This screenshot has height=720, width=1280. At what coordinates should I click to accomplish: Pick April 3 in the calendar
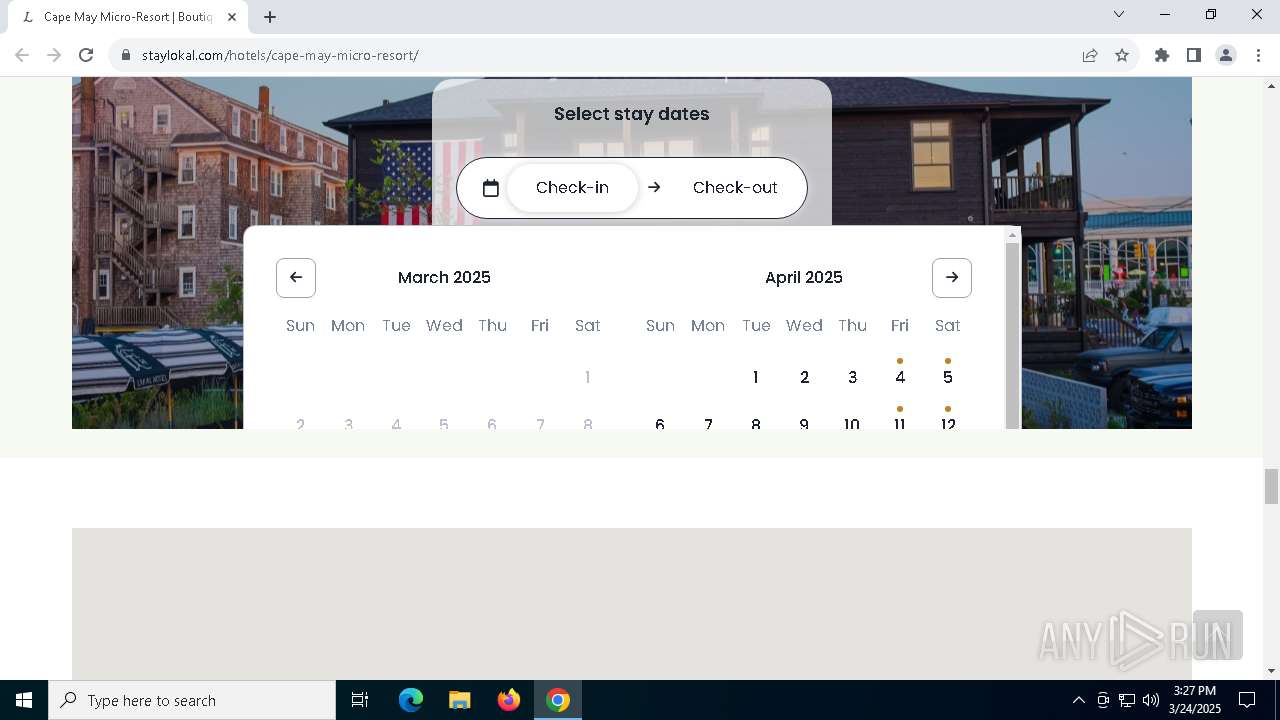click(x=852, y=377)
